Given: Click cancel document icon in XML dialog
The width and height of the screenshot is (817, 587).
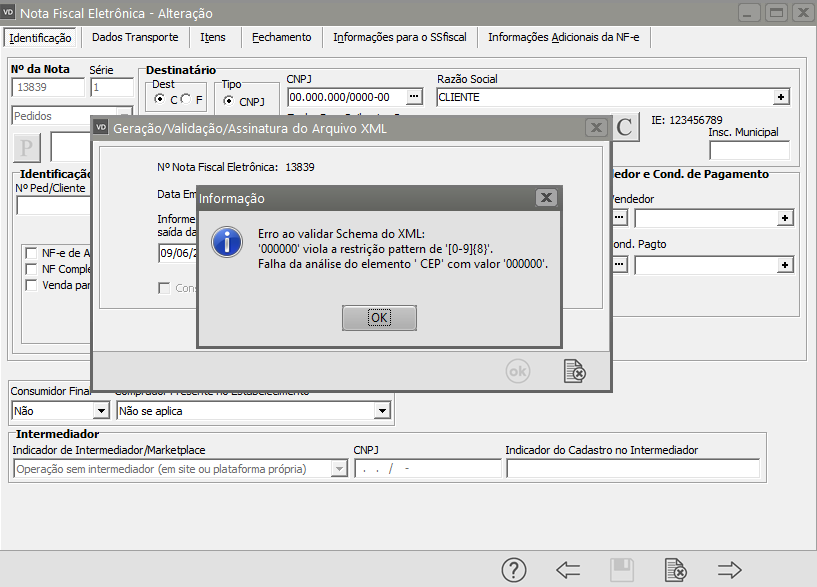Looking at the screenshot, I should [574, 371].
